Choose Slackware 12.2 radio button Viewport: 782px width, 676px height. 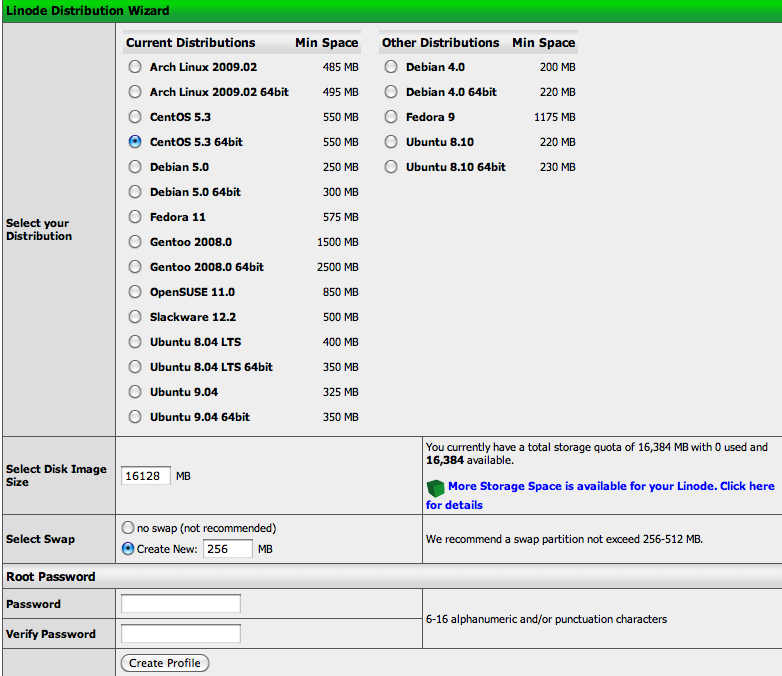[x=135, y=317]
